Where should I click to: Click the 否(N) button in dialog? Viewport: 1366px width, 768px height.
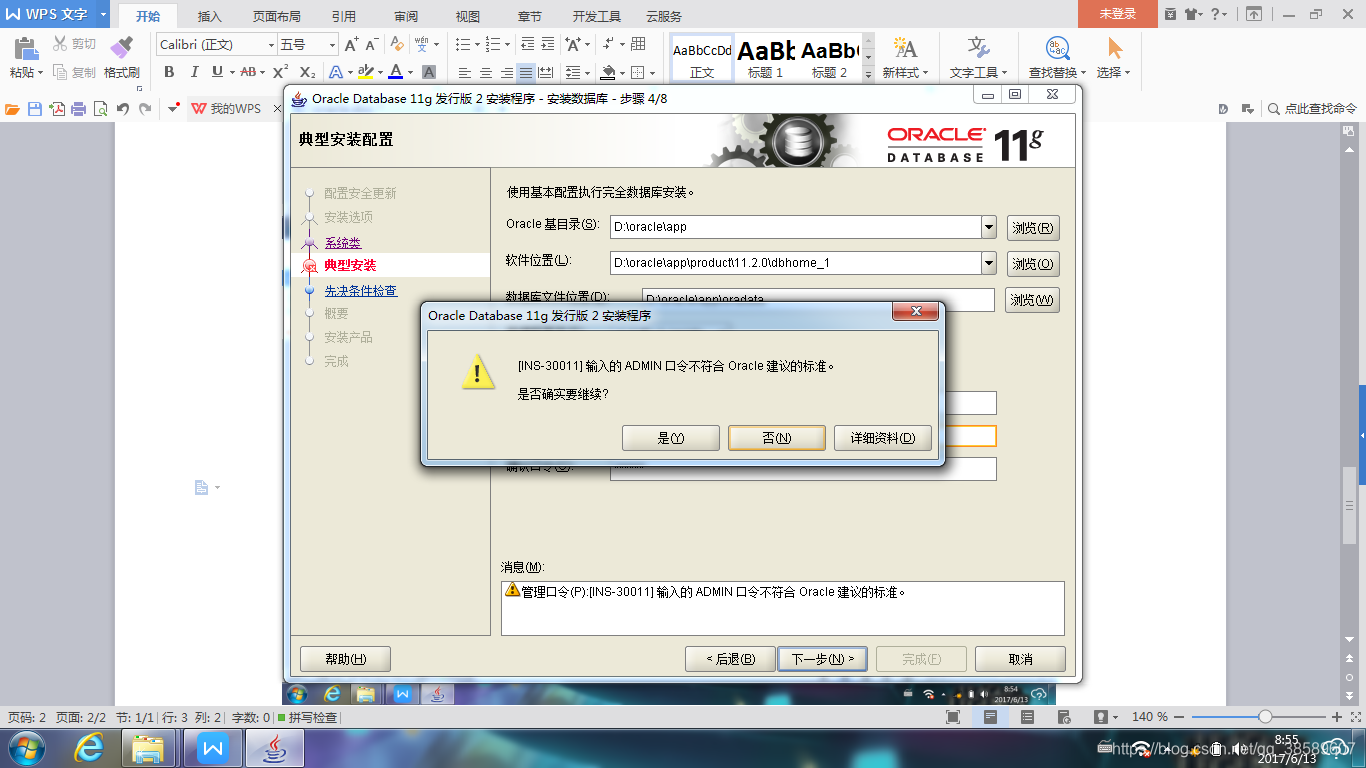pos(777,438)
